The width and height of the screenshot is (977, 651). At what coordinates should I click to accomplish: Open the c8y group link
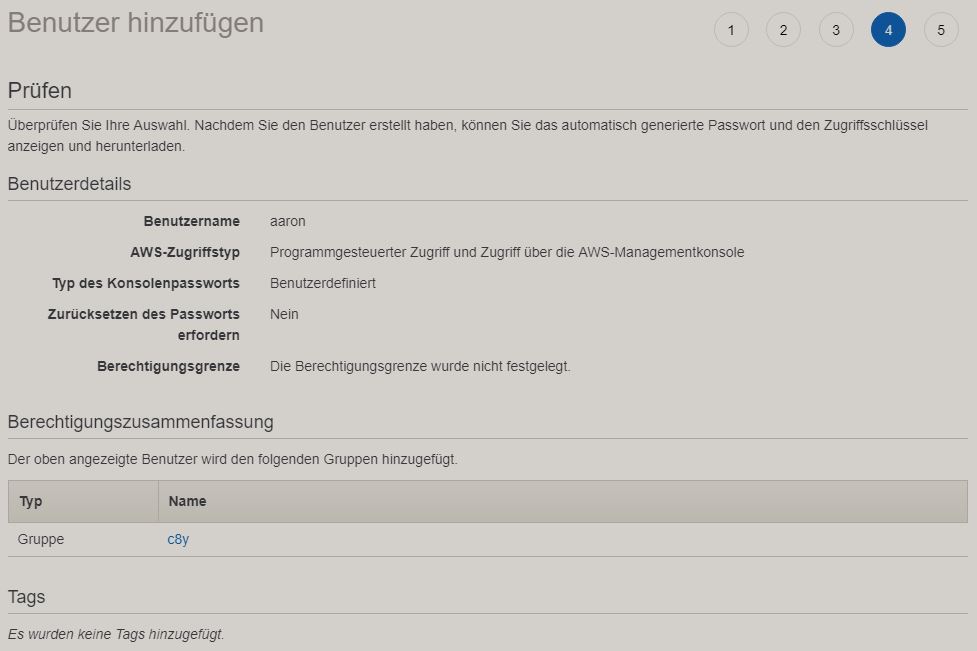(x=178, y=539)
